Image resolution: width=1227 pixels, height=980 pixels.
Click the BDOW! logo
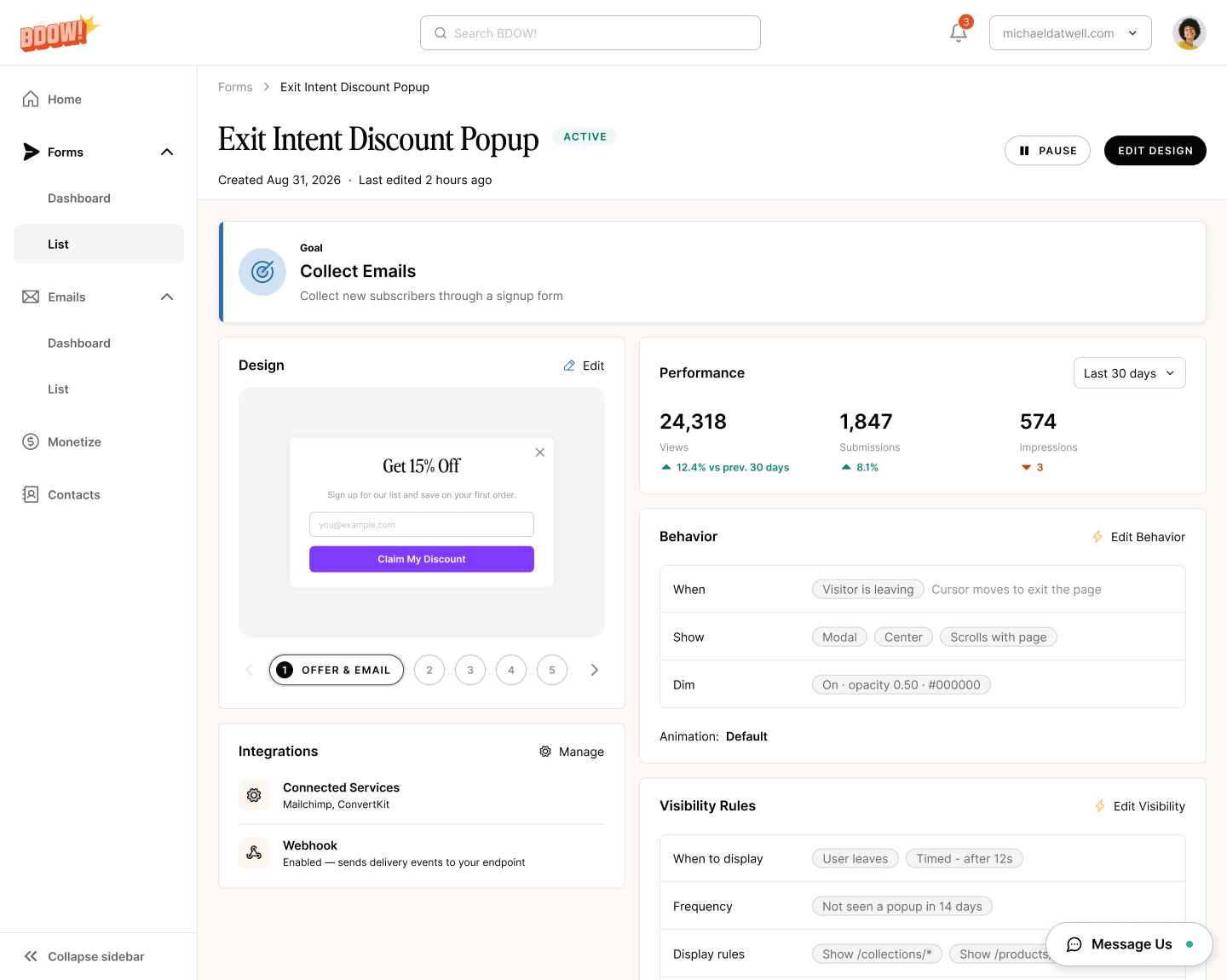tap(60, 32)
